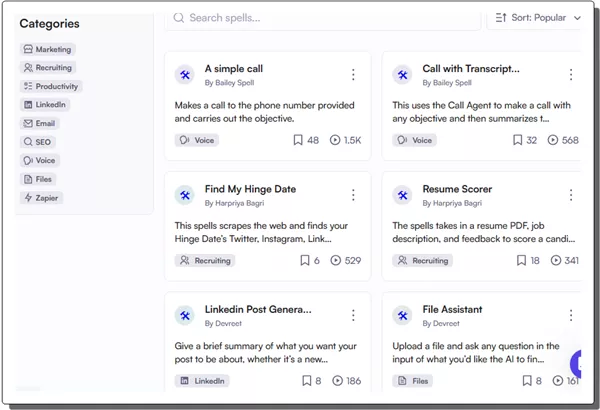Open options menu for A simple call
The image size is (600, 410).
pos(353,75)
